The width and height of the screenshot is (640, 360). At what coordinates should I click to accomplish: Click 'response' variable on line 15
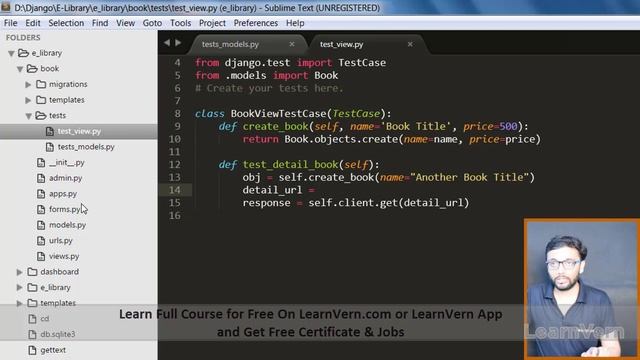pyautogui.click(x=266, y=203)
